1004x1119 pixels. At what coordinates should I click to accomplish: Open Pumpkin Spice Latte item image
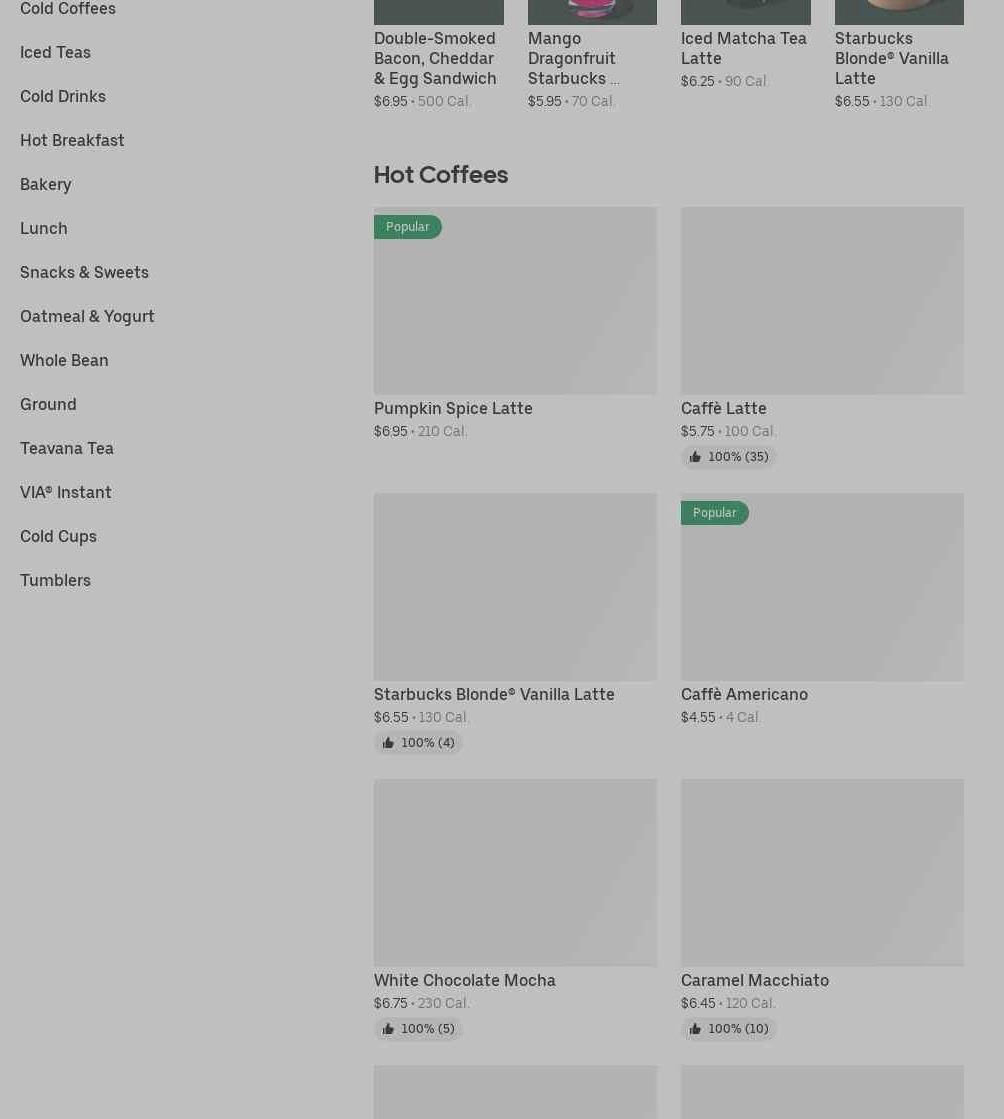pyautogui.click(x=515, y=300)
